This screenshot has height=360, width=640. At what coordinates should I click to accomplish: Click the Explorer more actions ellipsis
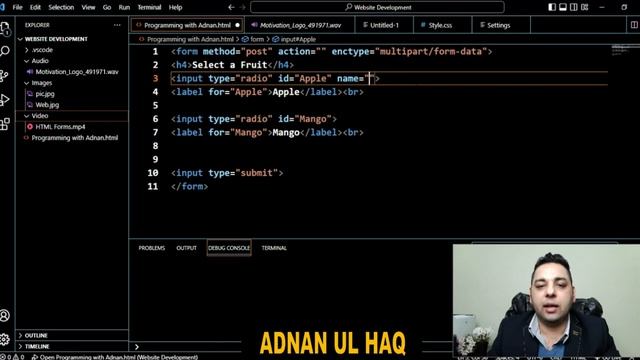tap(117, 25)
